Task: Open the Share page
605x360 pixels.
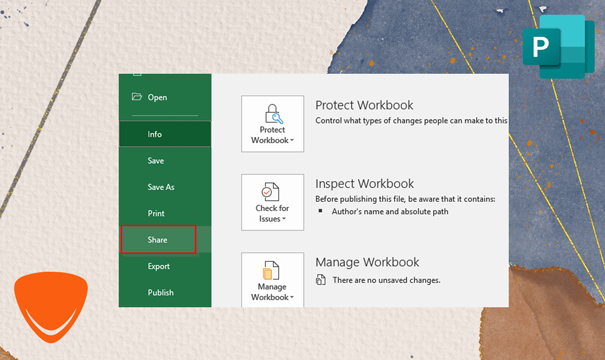Action: click(x=165, y=240)
